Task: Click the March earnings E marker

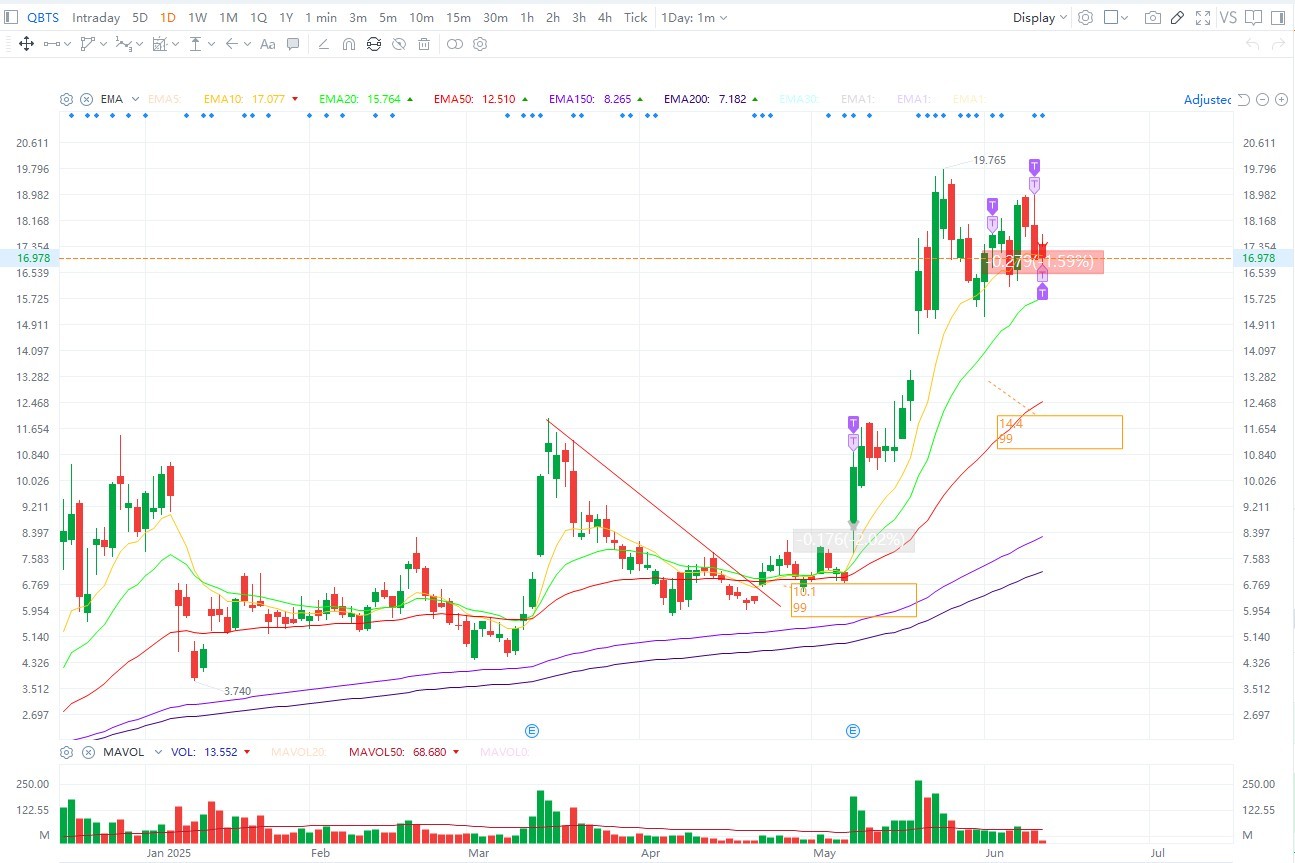Action: pyautogui.click(x=533, y=731)
